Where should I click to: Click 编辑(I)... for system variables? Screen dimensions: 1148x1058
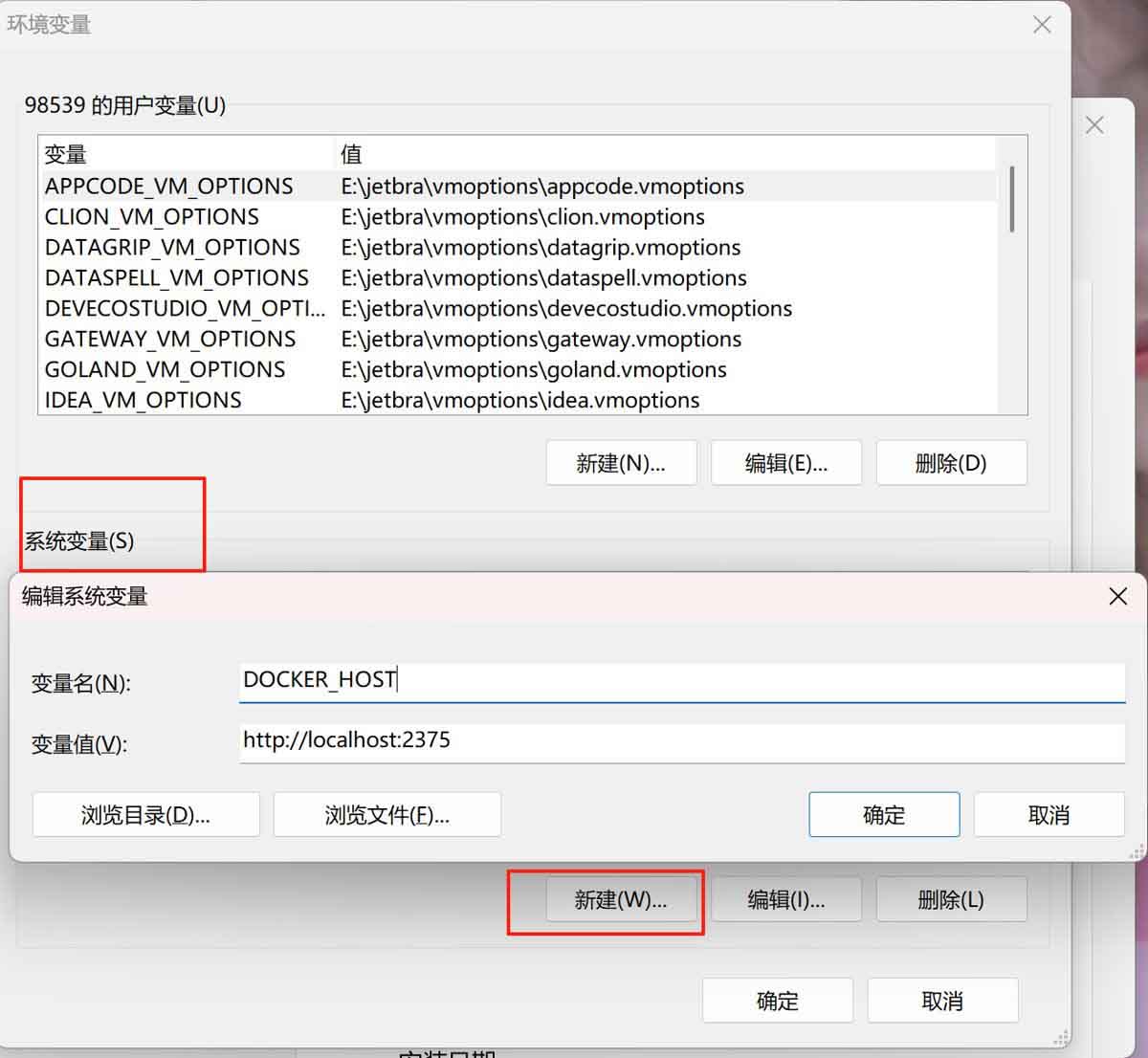[786, 900]
